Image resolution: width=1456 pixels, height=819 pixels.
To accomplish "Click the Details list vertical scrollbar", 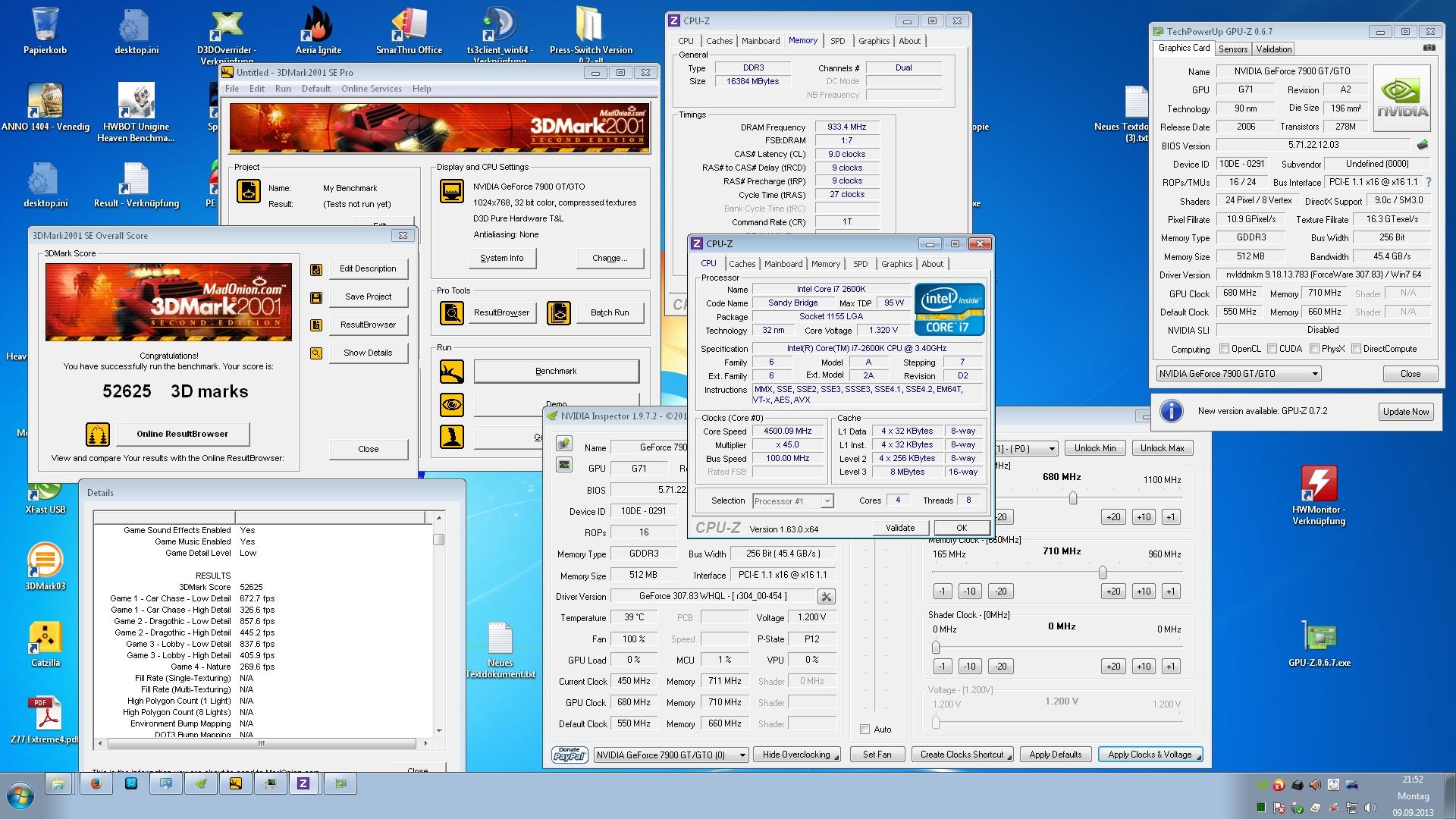I will tap(438, 623).
